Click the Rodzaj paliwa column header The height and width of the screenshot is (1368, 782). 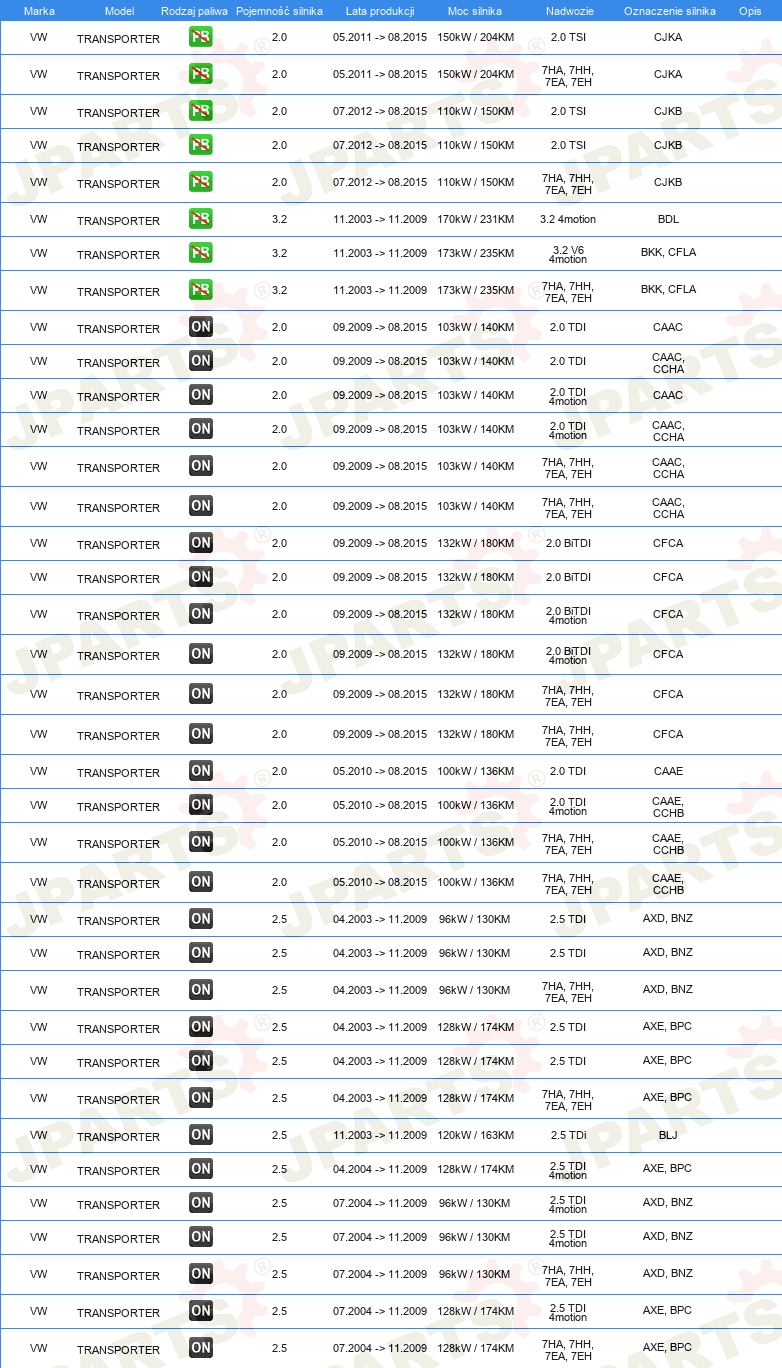click(x=194, y=10)
